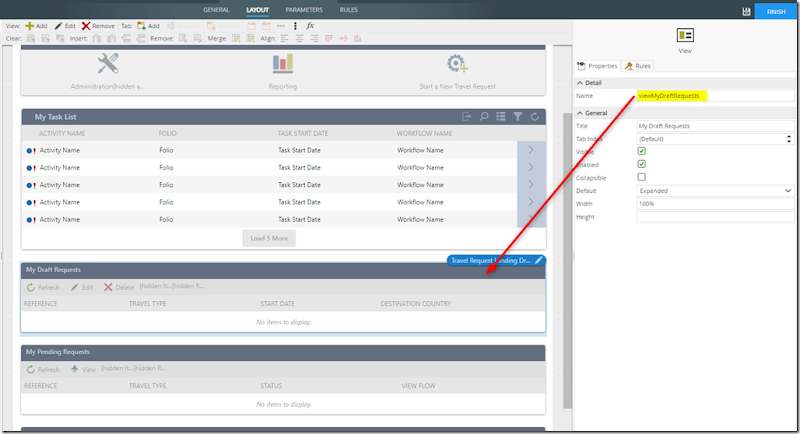
Task: Align content to the top
Action: pyautogui.click(x=329, y=38)
